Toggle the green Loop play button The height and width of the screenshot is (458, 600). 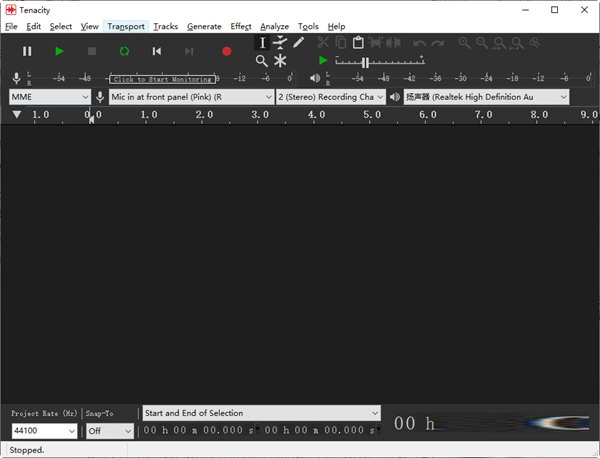click(x=124, y=51)
